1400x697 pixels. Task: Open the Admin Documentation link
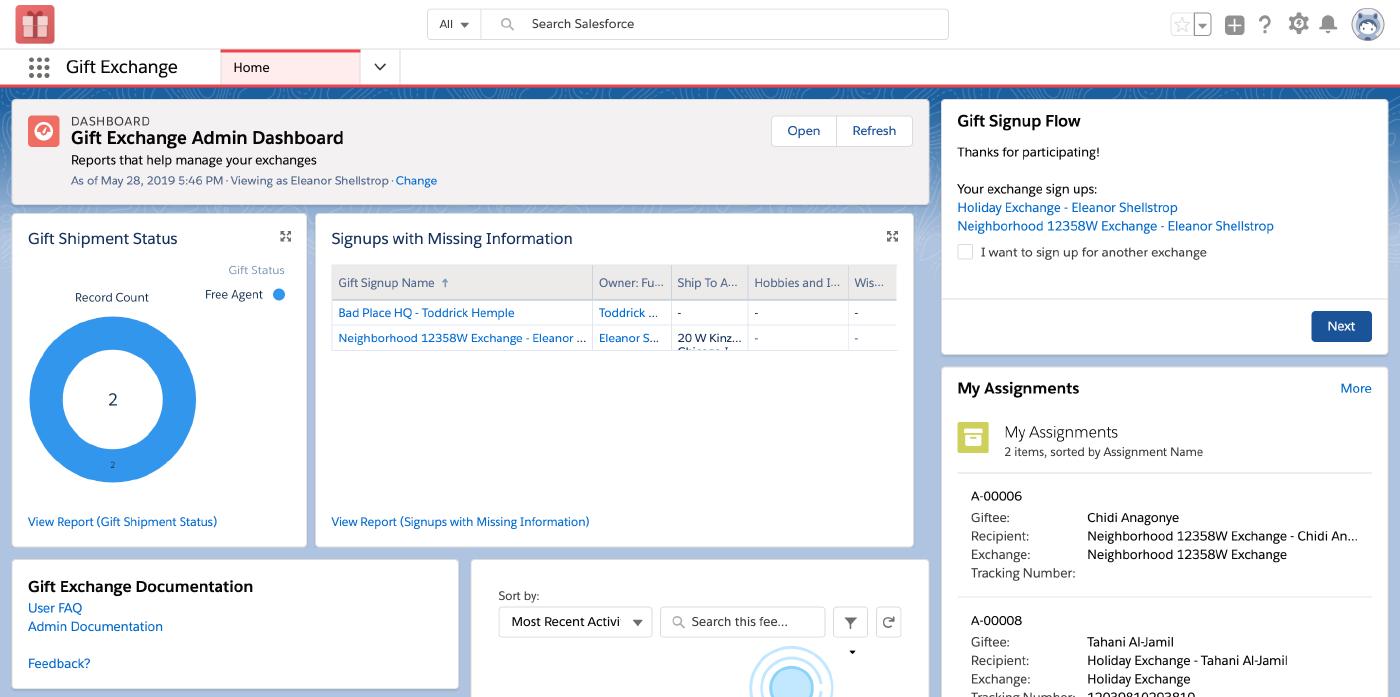pos(95,627)
